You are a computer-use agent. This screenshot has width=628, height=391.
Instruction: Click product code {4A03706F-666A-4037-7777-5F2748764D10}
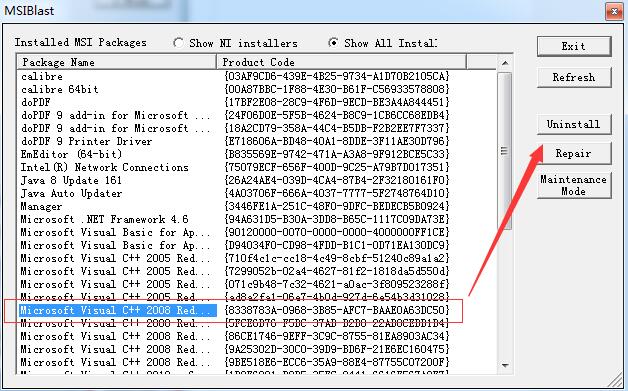tap(337, 193)
